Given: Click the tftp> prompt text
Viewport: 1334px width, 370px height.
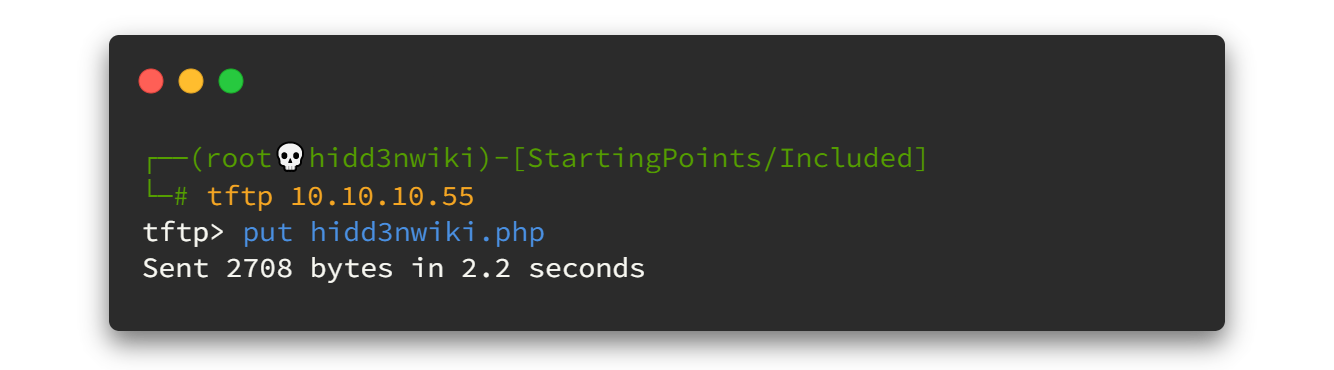Looking at the screenshot, I should [x=183, y=233].
